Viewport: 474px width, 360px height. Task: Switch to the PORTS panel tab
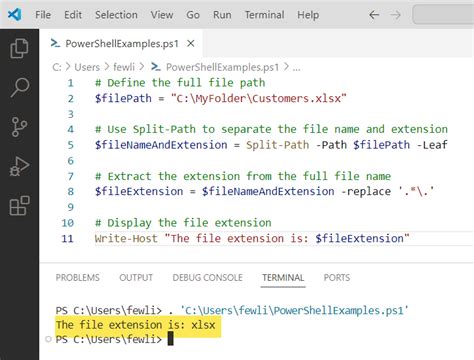pos(337,278)
